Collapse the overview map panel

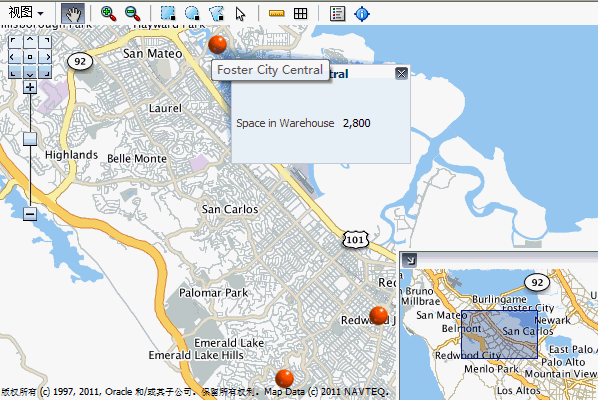click(410, 260)
